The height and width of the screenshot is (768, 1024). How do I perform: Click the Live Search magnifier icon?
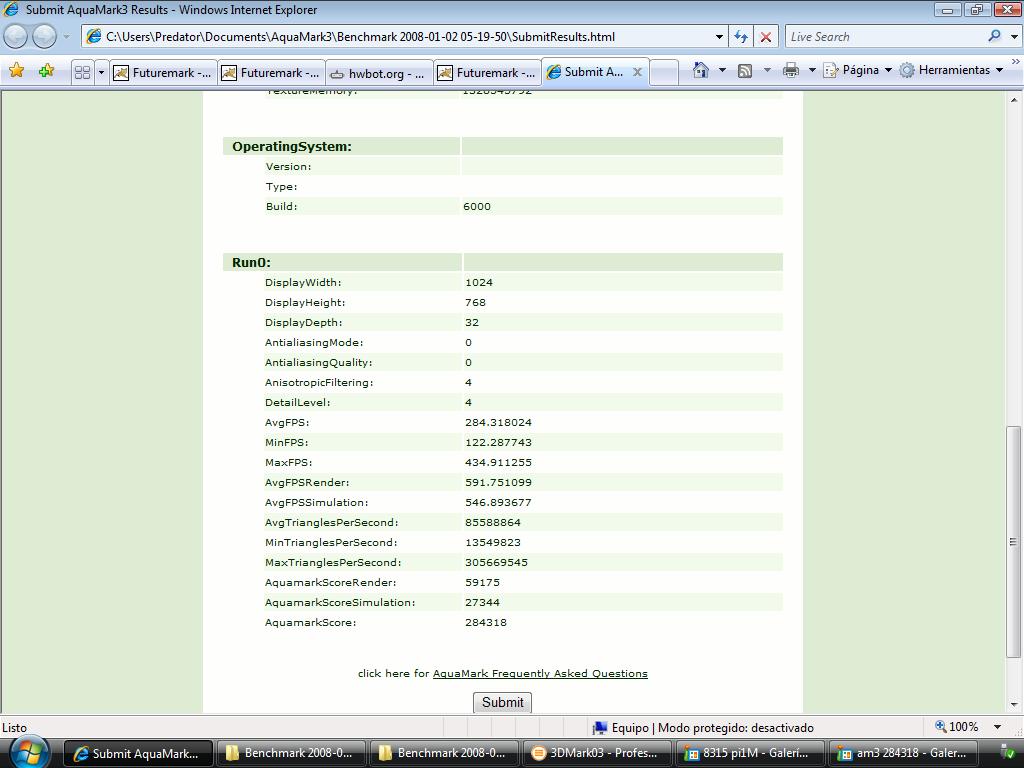point(994,36)
